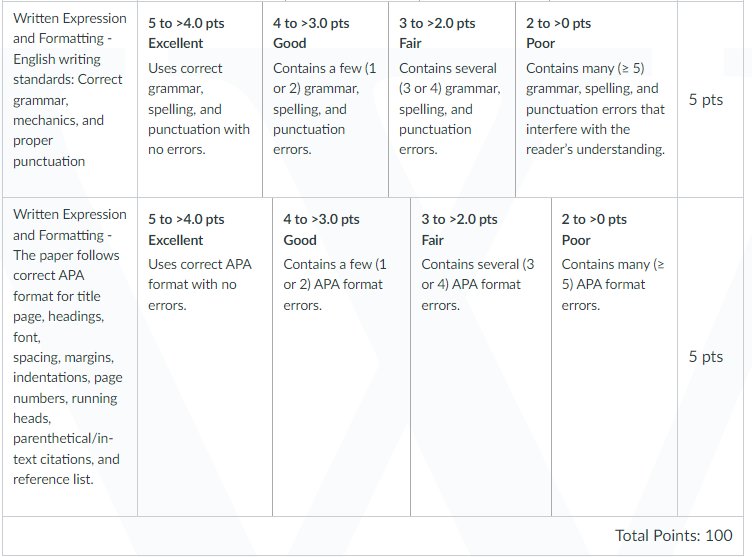Select the APA format Fair rating cell

481,357
